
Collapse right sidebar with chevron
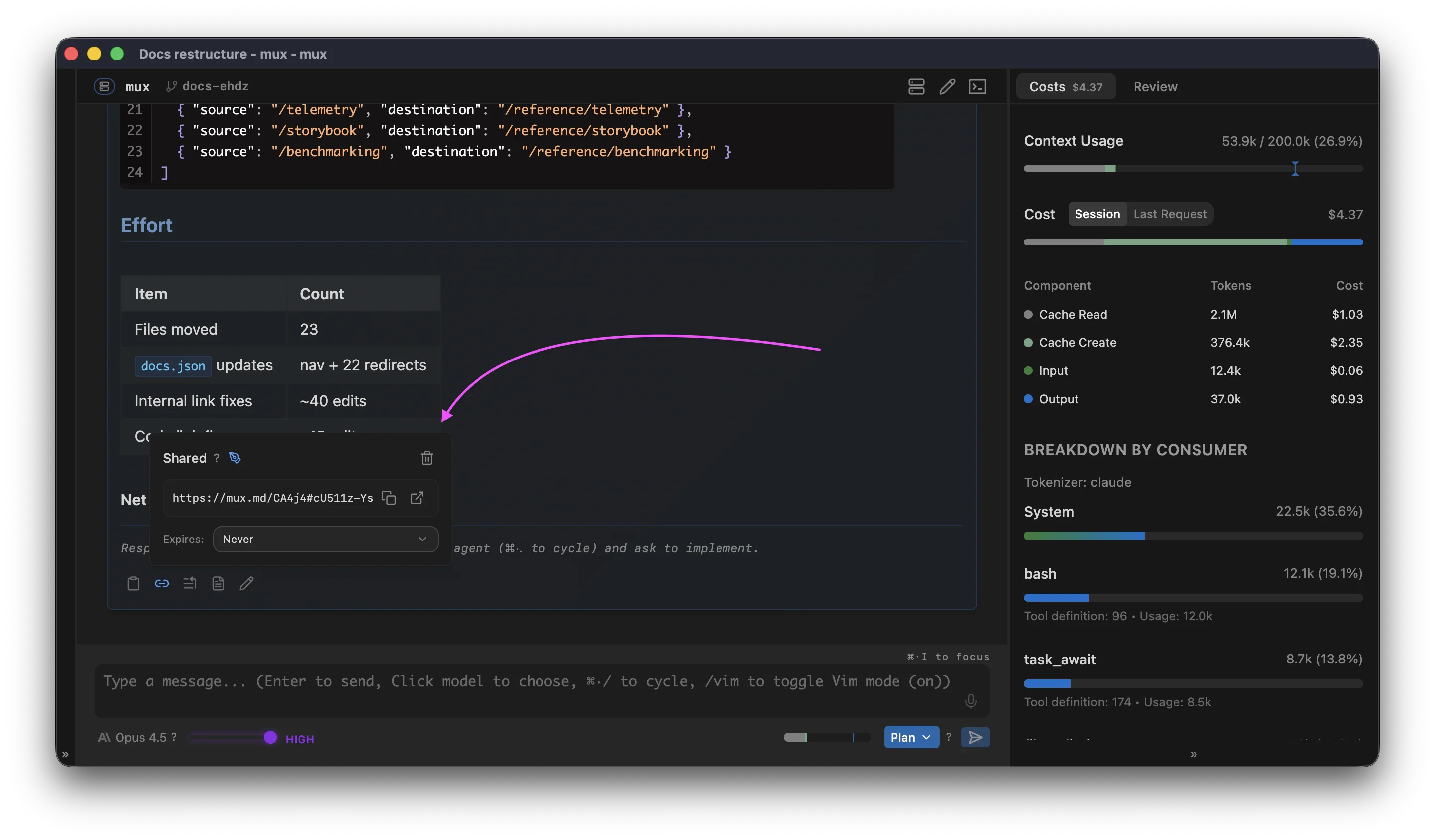(1193, 755)
